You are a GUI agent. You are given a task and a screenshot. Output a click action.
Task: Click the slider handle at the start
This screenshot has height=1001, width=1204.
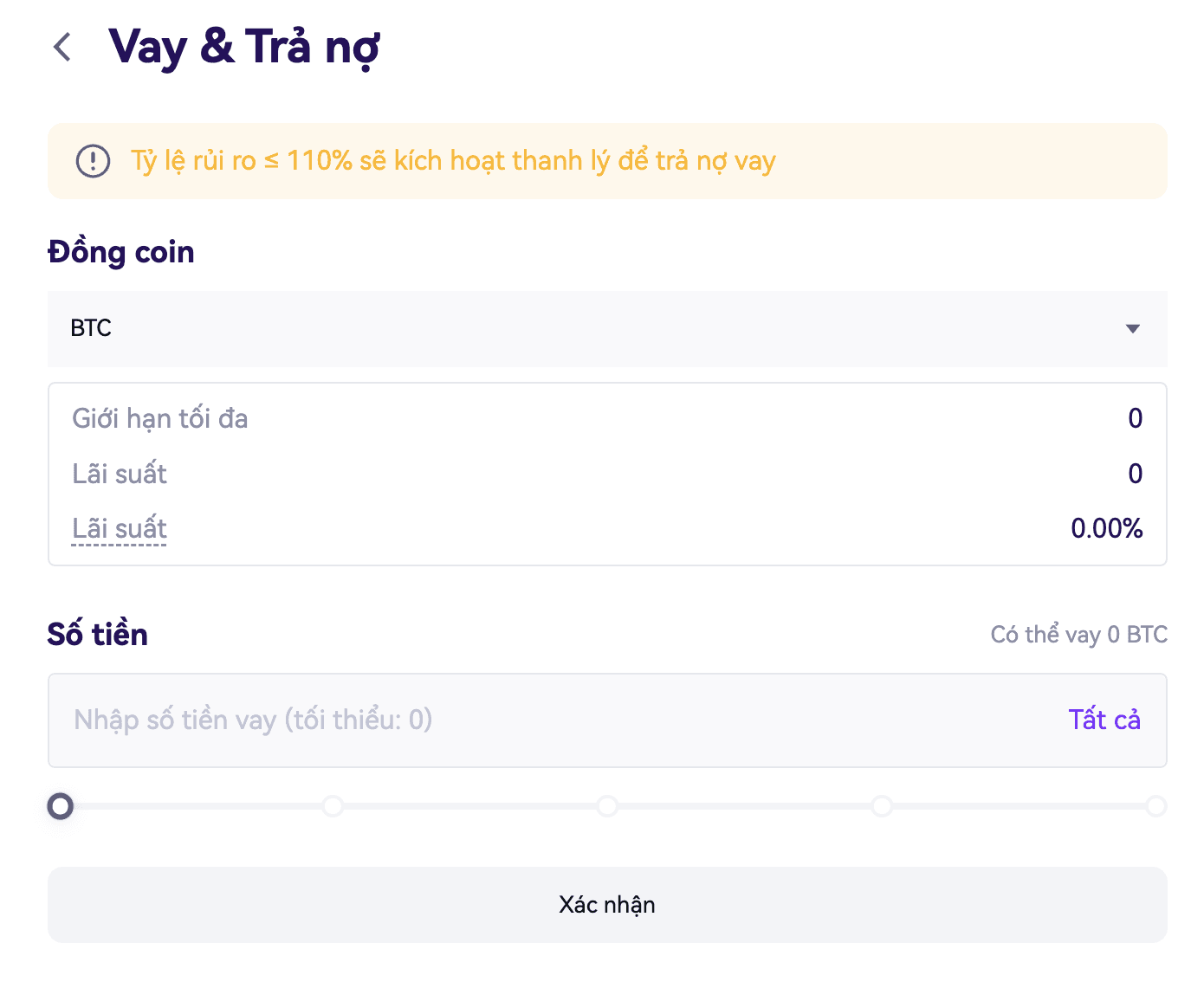pos(61,807)
